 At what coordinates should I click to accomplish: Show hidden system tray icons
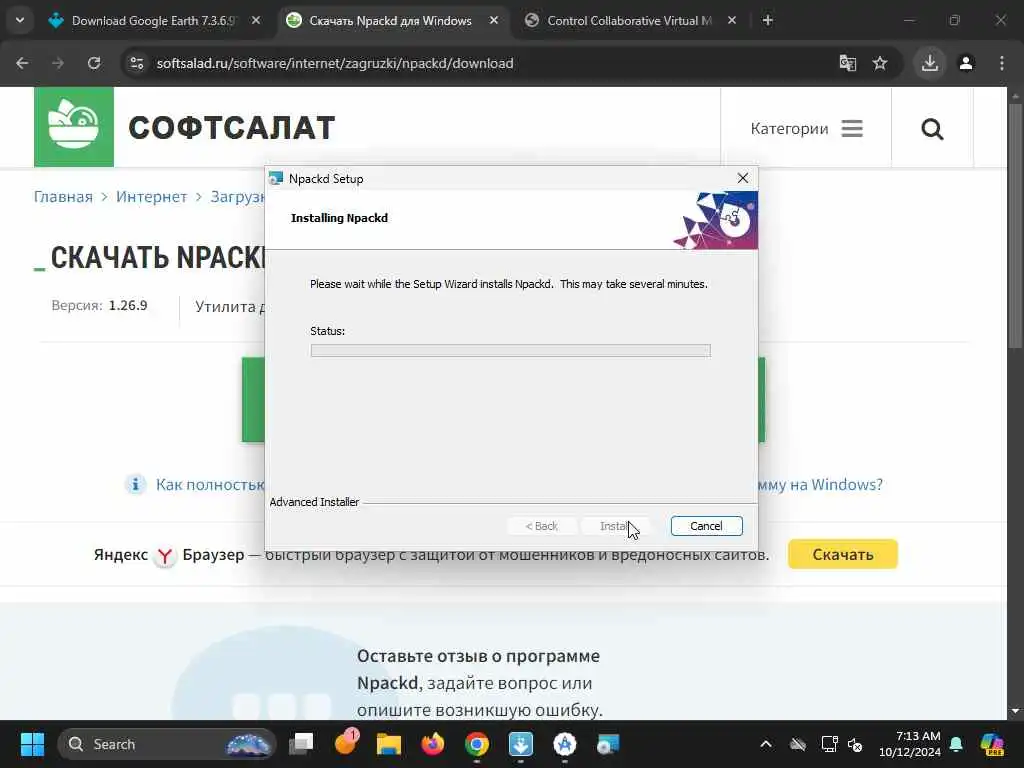765,744
